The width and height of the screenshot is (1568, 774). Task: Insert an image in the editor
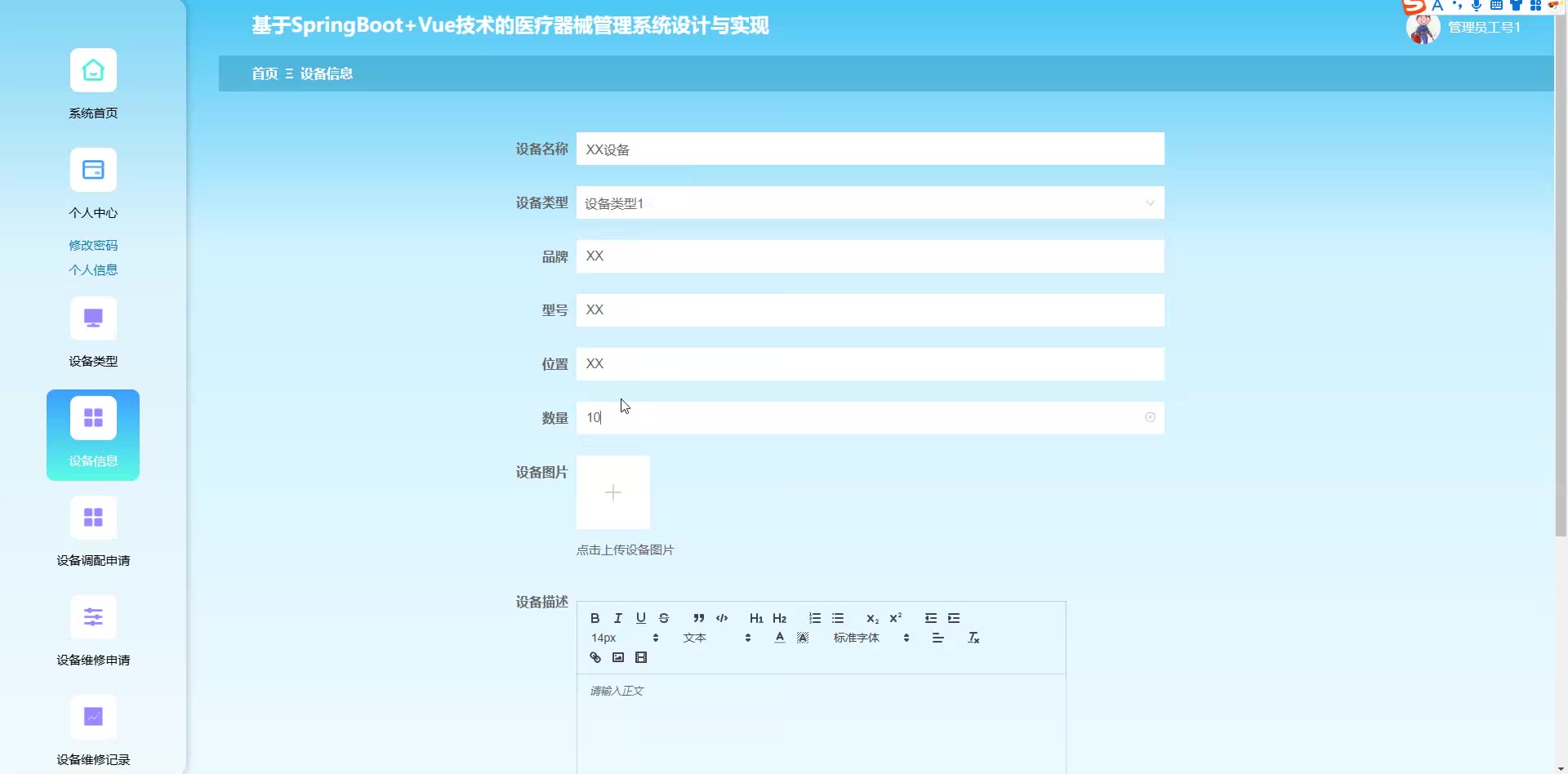click(618, 657)
